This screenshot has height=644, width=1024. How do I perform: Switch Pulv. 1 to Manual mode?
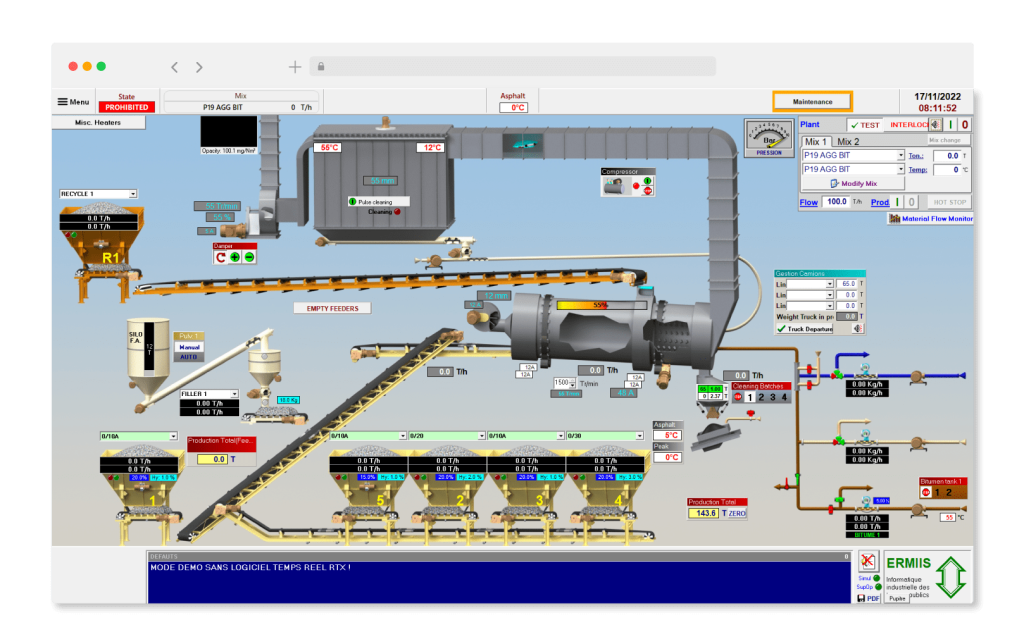190,347
